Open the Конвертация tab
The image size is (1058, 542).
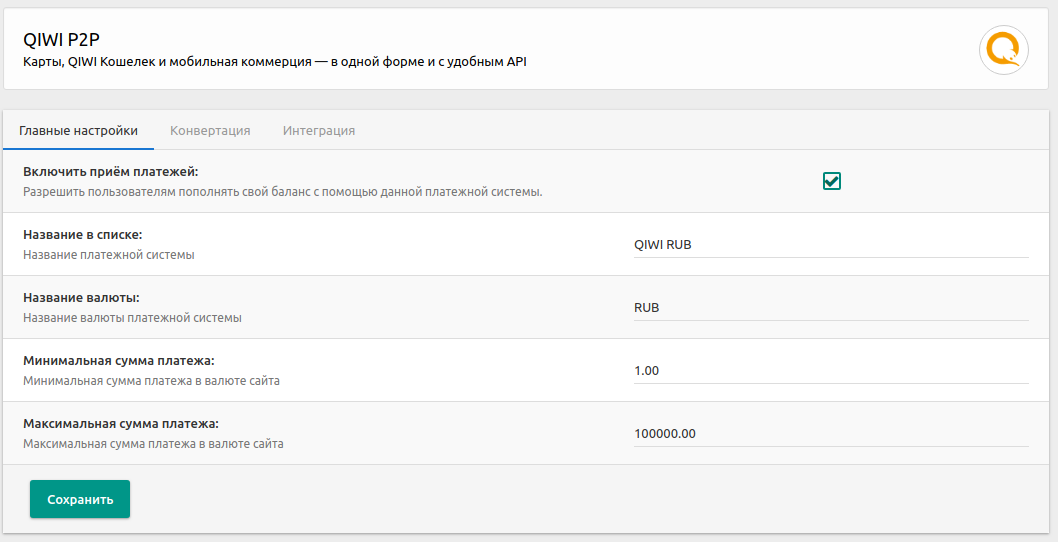point(210,130)
